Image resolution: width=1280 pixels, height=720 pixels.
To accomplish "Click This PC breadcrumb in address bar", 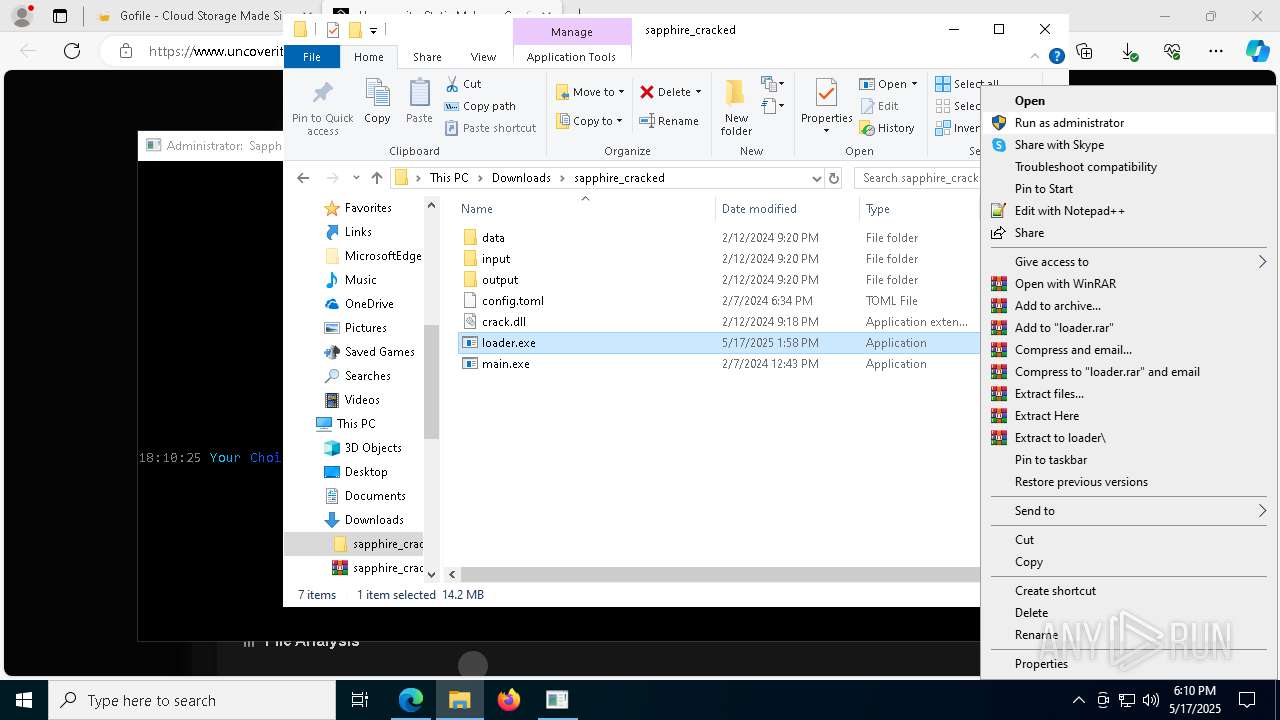I will pos(449,178).
